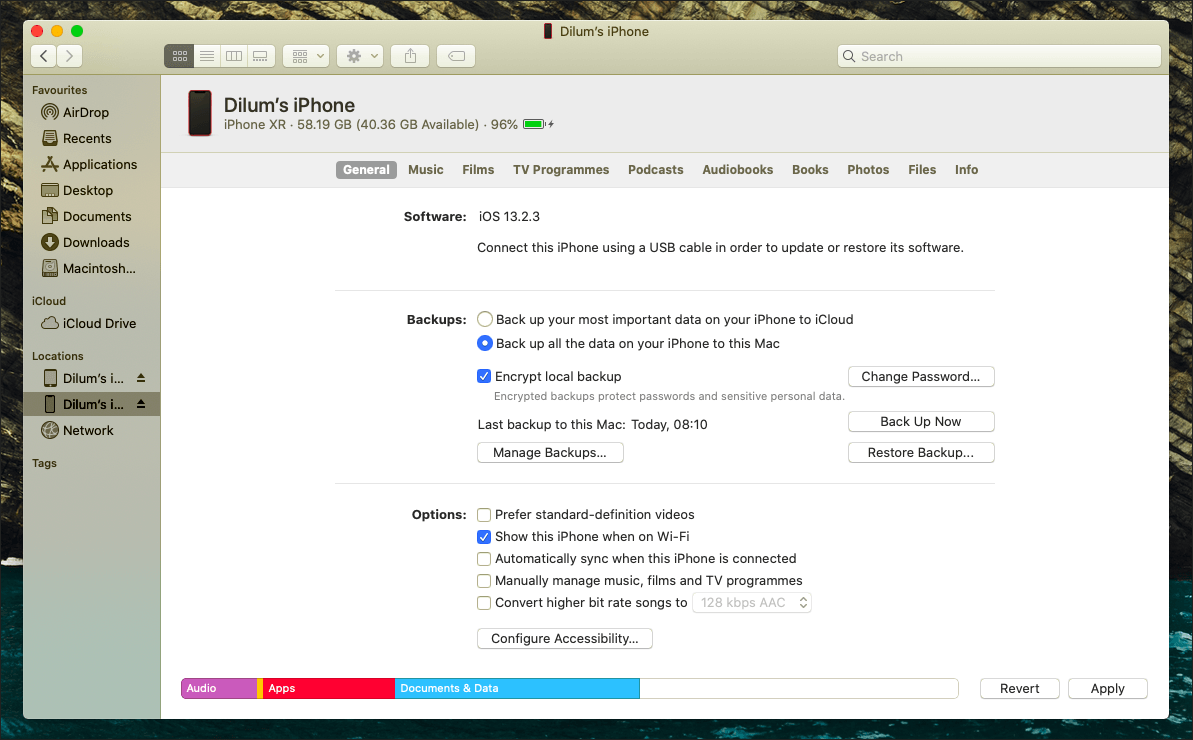Open the group-by arrangement dropdown
This screenshot has width=1193, height=740.
307,56
